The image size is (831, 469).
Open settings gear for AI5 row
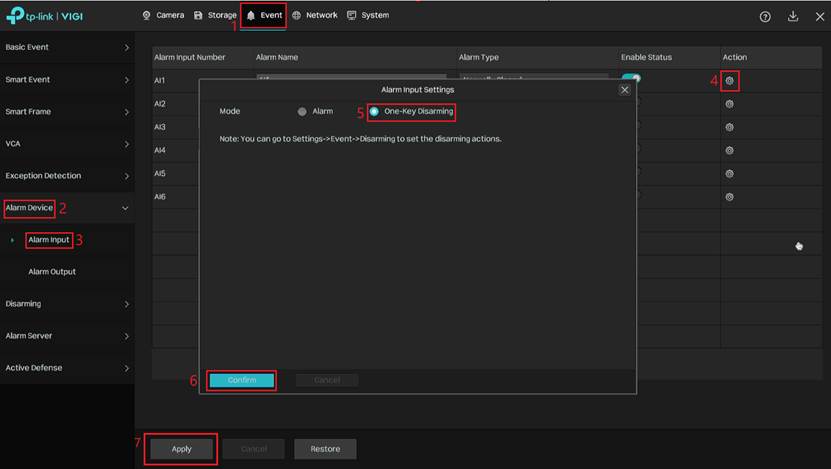pos(730,174)
